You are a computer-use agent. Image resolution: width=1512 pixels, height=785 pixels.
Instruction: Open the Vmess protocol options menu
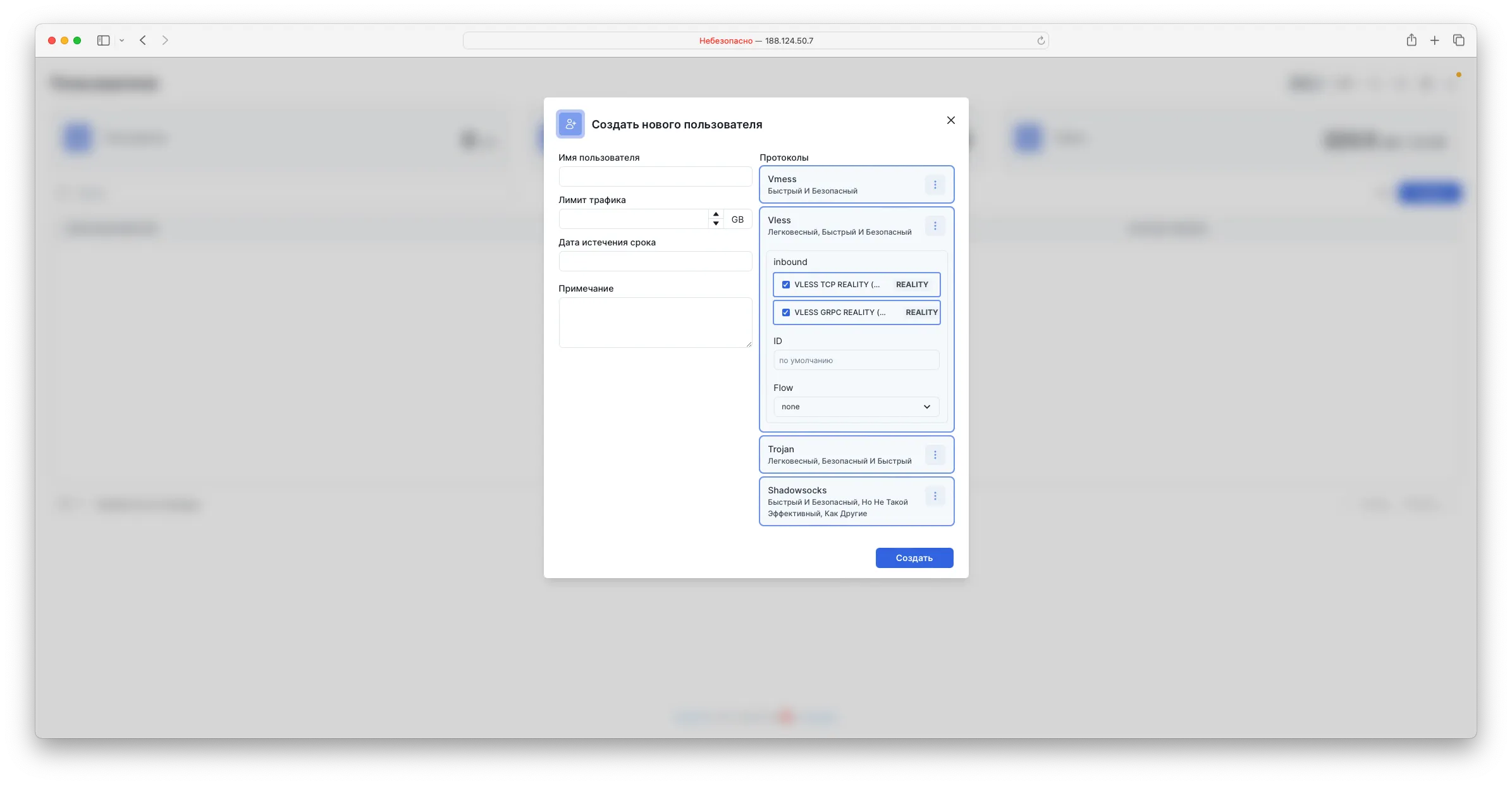(x=935, y=185)
